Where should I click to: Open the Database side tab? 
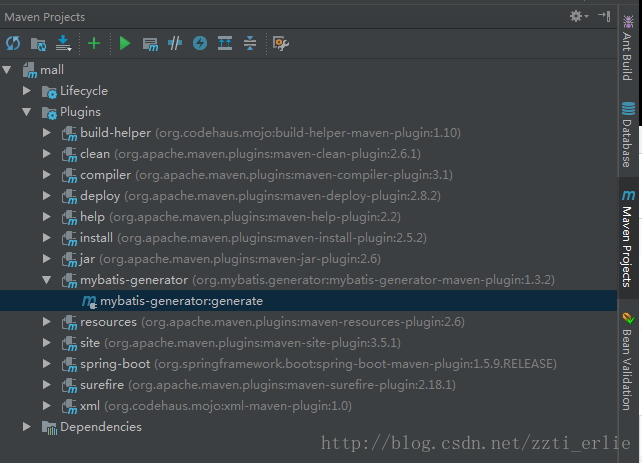tap(628, 134)
